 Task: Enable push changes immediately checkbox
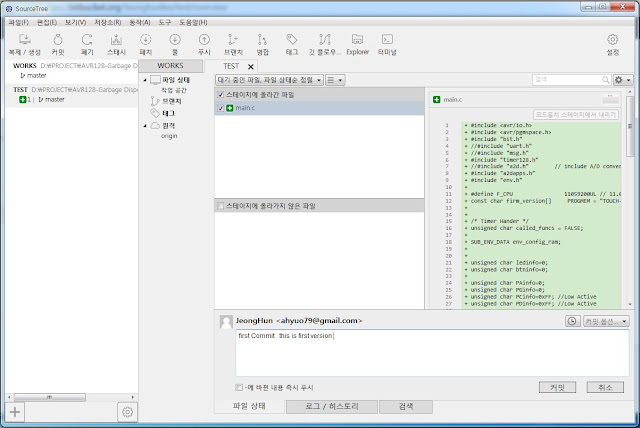(x=239, y=387)
